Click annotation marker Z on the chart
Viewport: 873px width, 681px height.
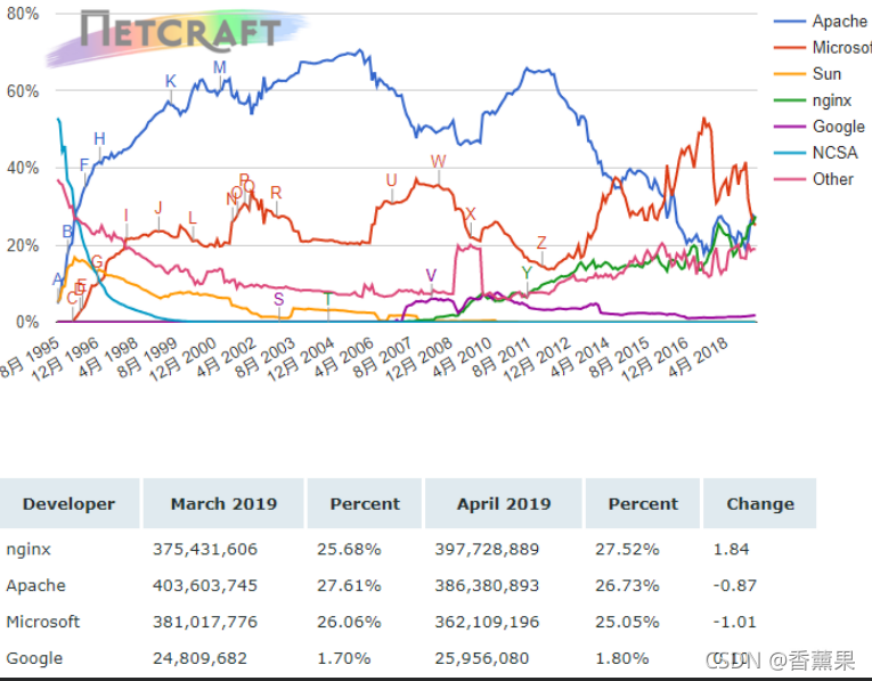(542, 244)
